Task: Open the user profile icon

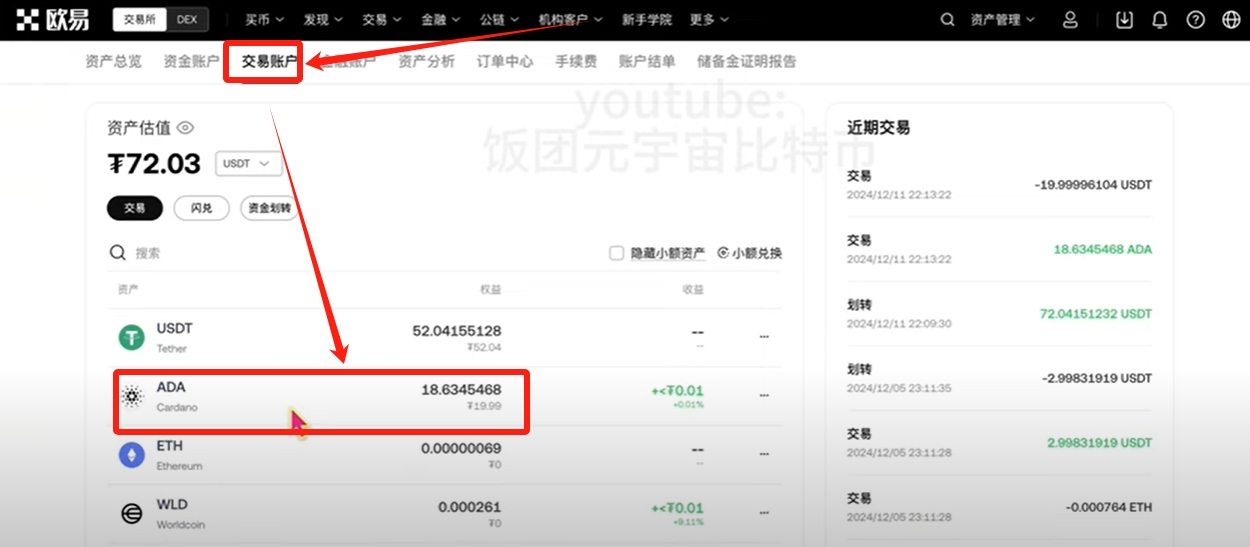Action: click(x=1071, y=20)
